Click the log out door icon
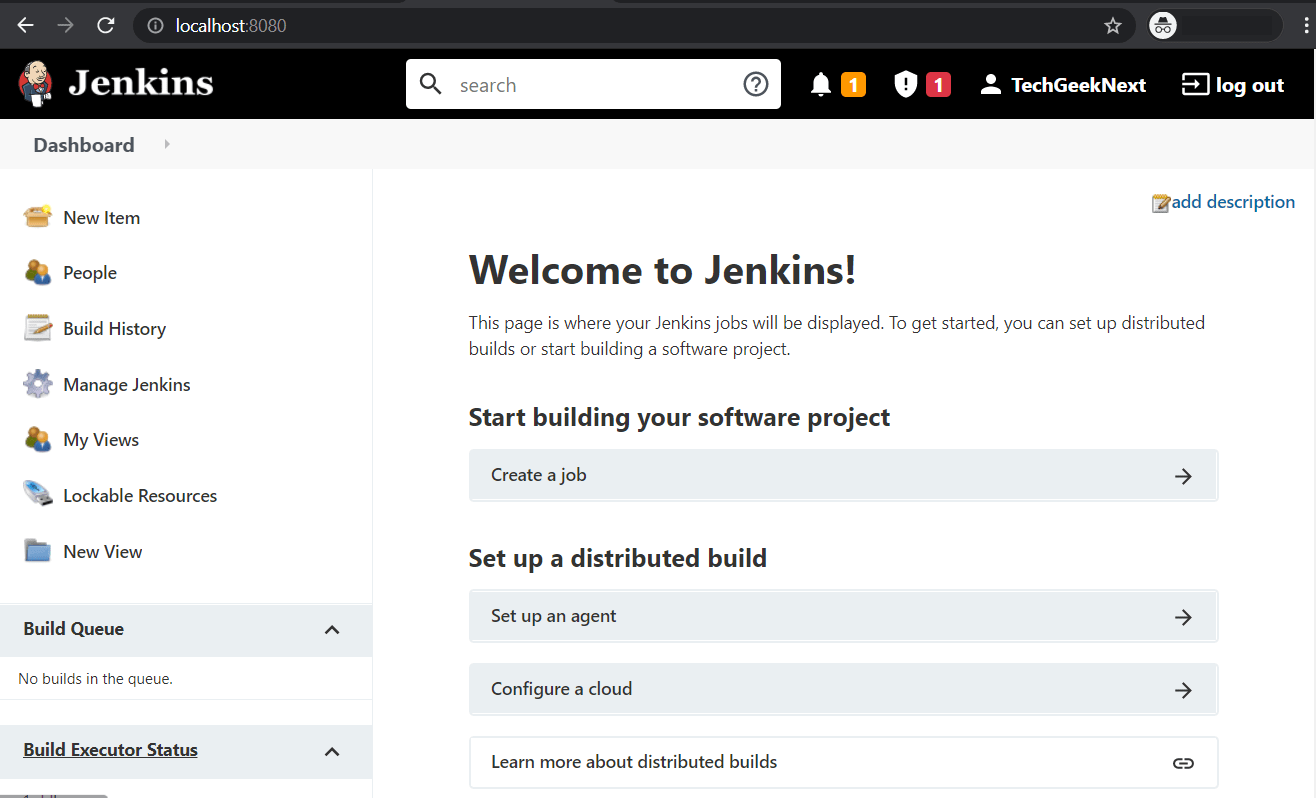 pos(1195,85)
